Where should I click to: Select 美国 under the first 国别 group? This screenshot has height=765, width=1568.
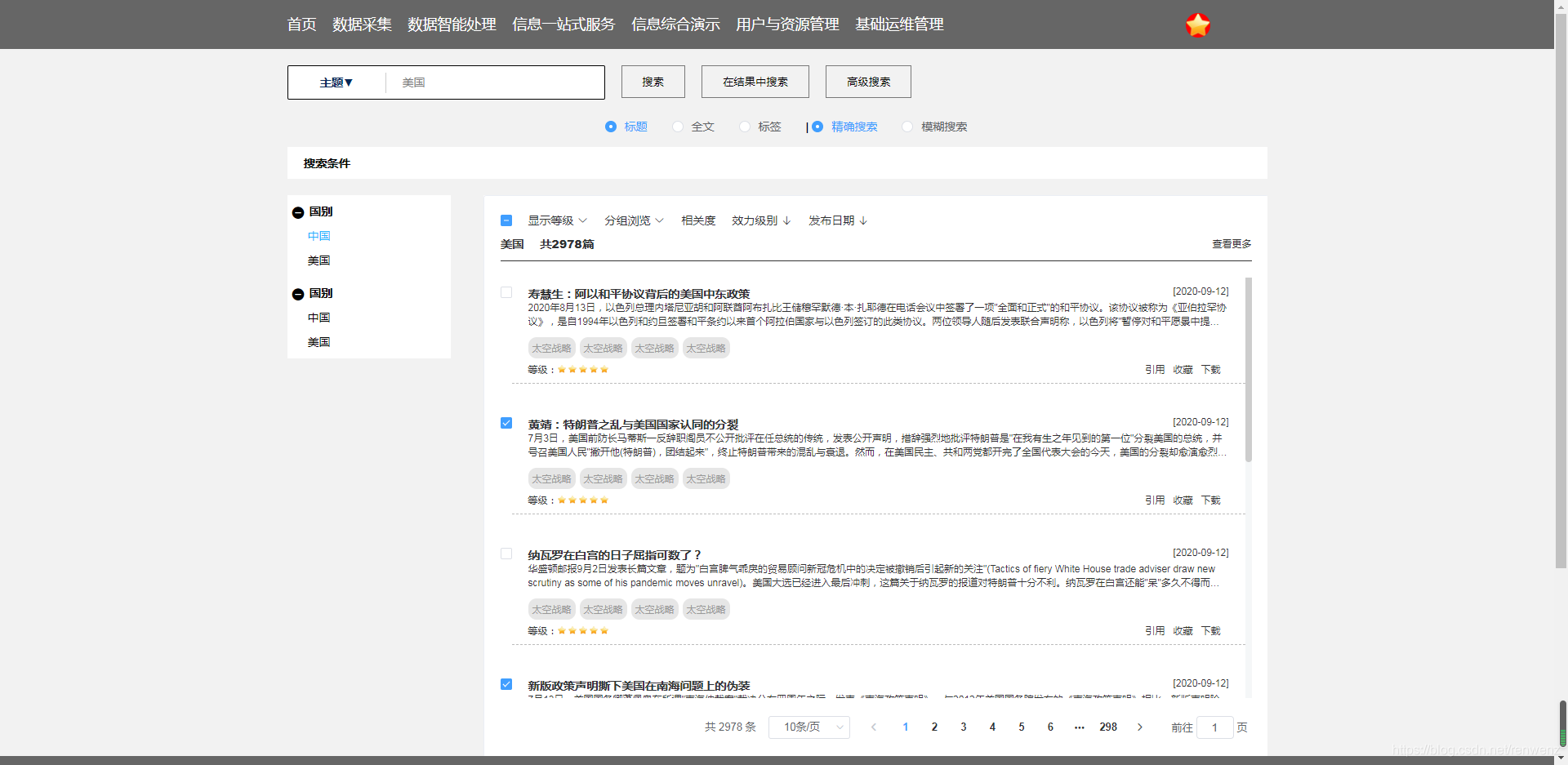coord(318,260)
